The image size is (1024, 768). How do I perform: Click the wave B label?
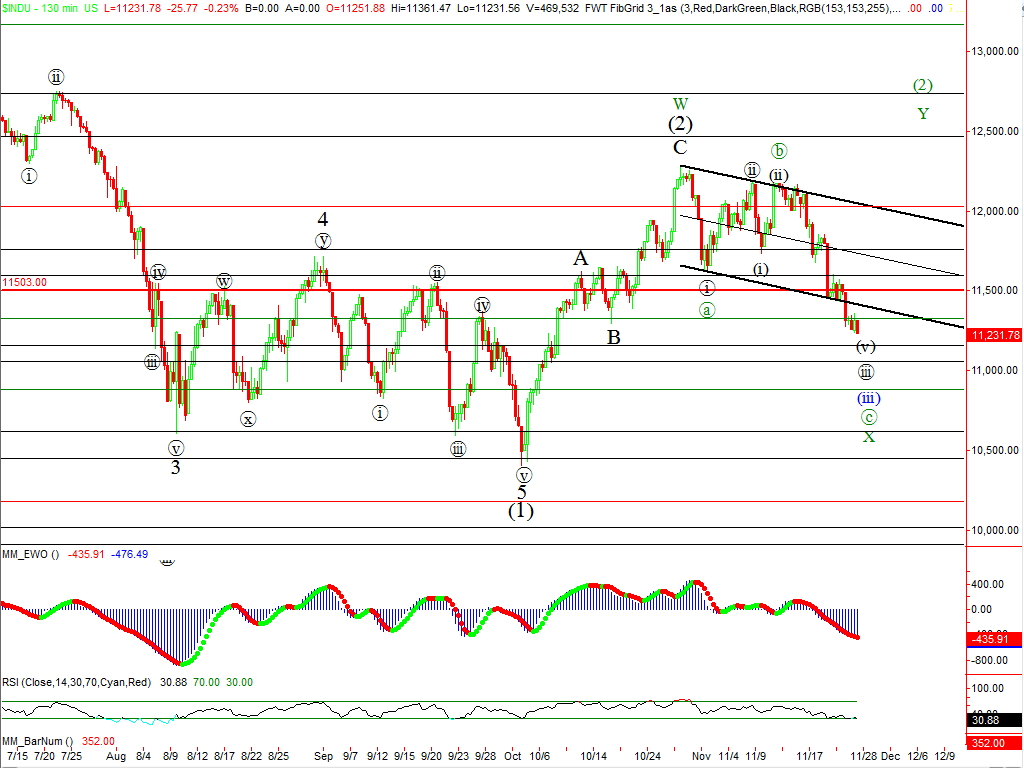click(613, 338)
